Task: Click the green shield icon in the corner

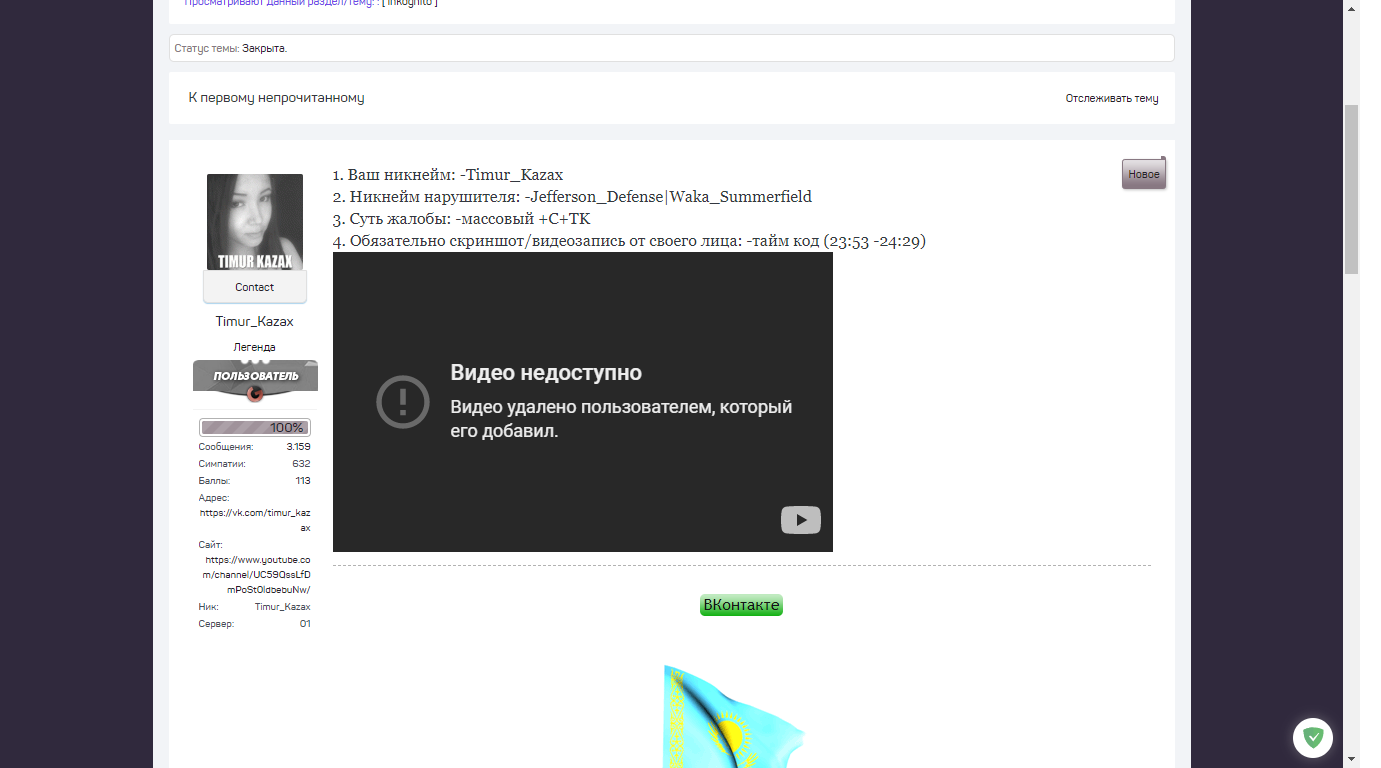Action: click(1313, 738)
